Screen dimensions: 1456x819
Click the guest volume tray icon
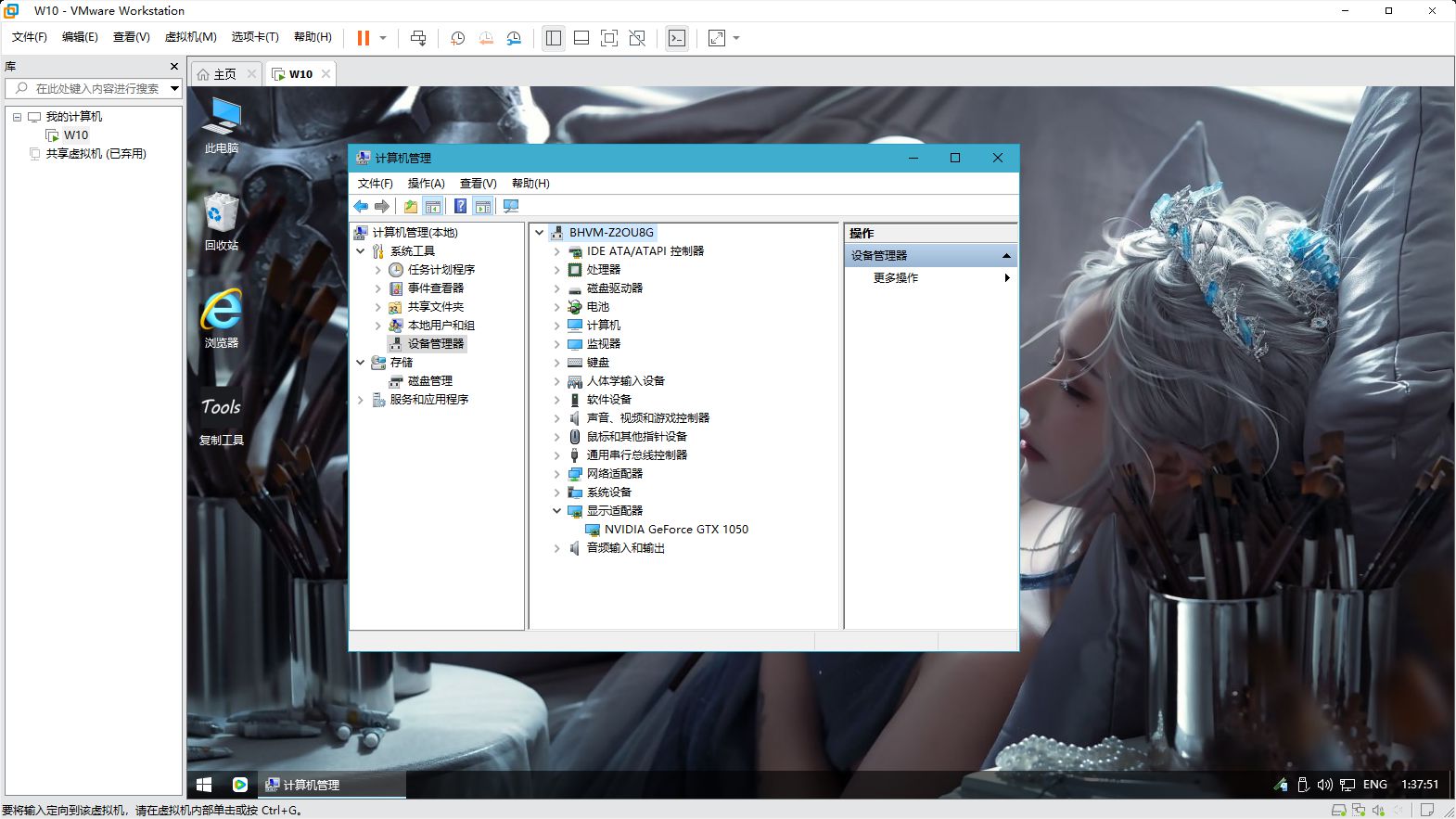click(x=1324, y=785)
